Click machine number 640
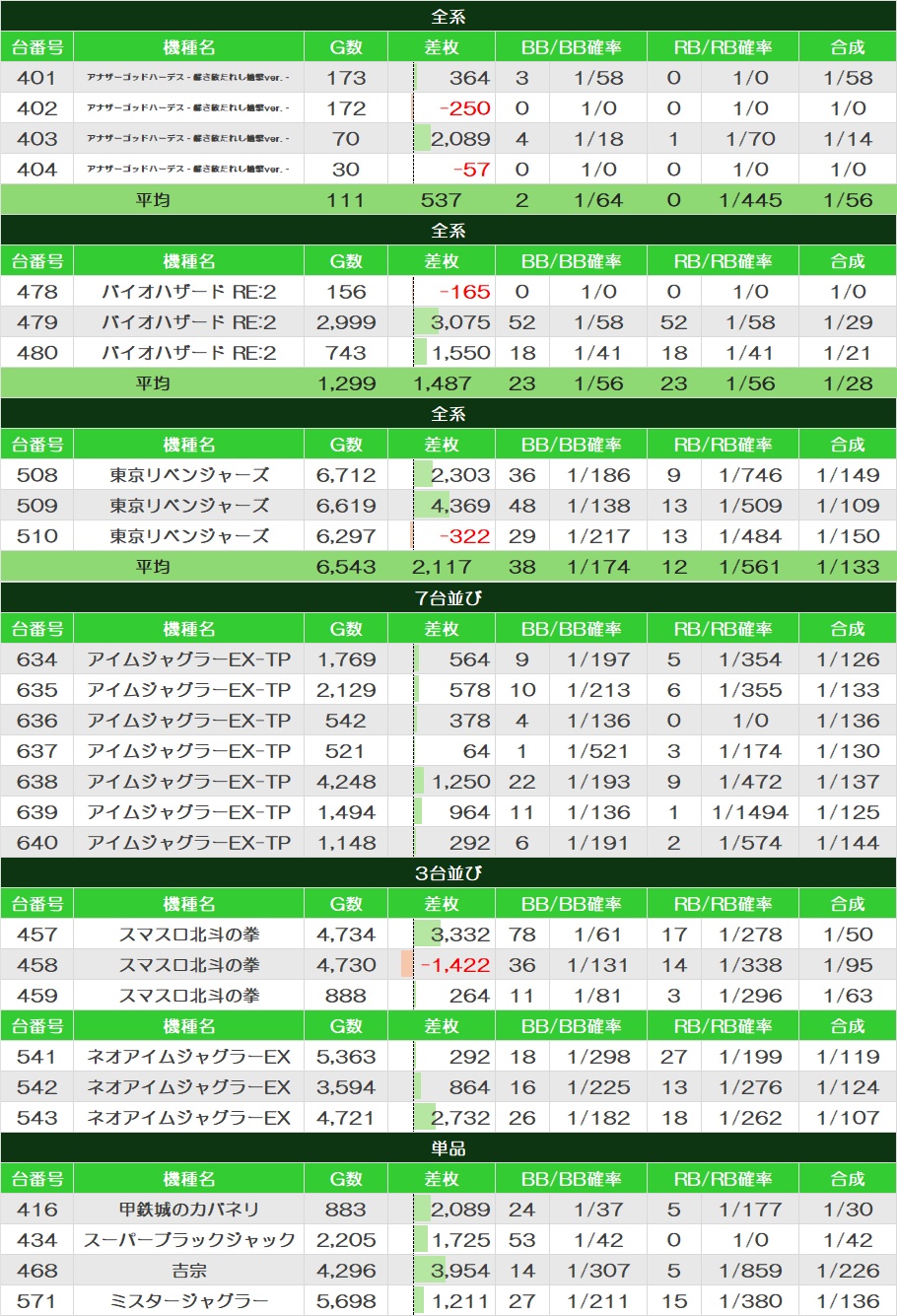This screenshot has width=897, height=1316. pos(36,843)
